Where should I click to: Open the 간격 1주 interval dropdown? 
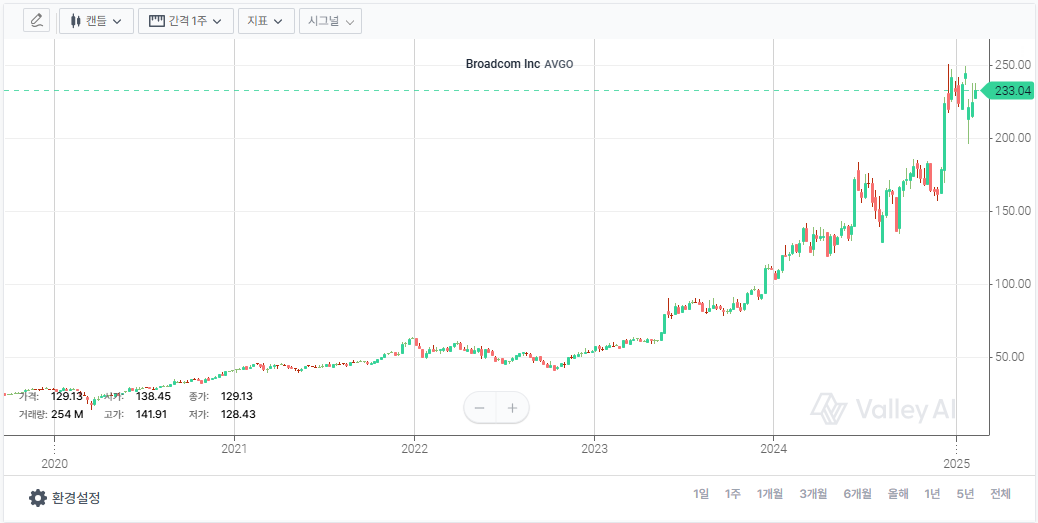pos(185,21)
